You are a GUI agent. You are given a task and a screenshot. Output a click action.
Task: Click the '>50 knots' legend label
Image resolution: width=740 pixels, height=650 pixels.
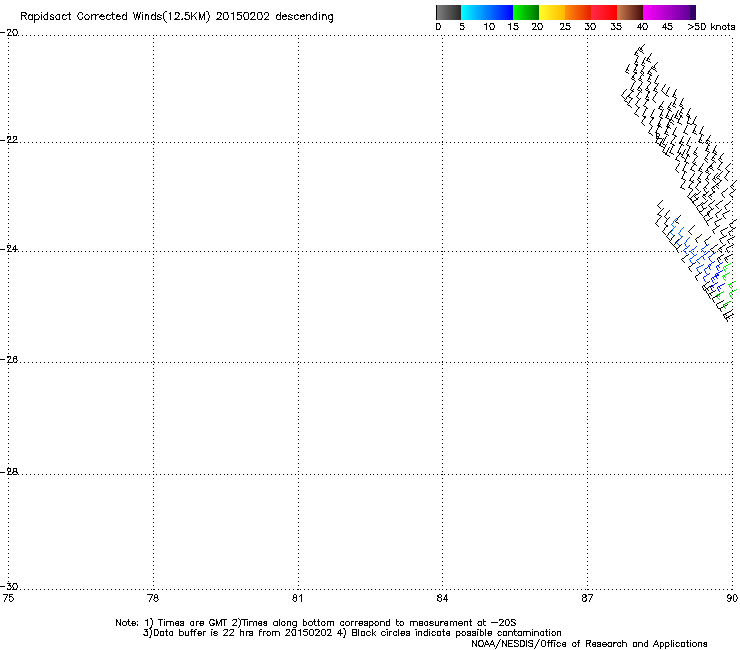711,27
